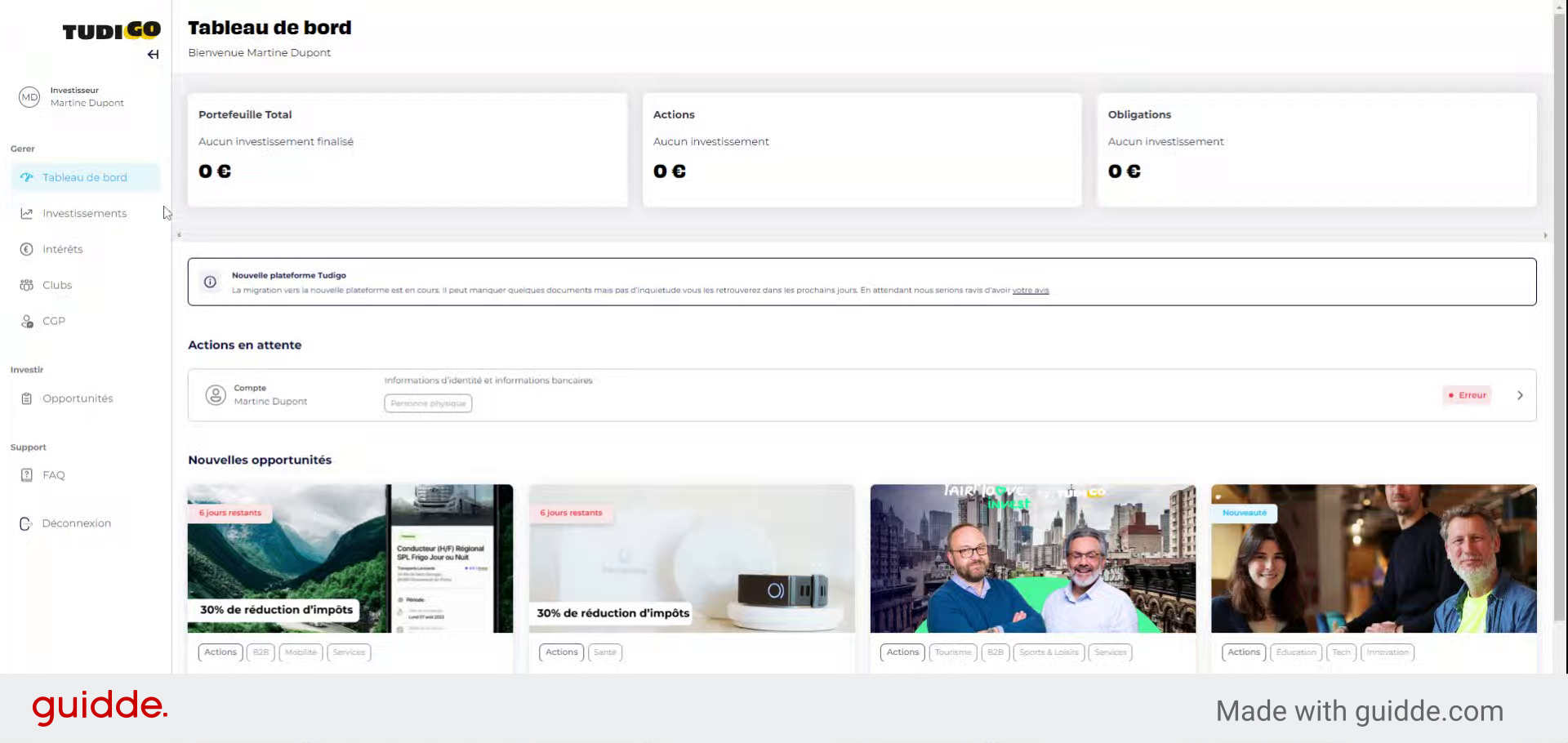Open the two men city opportunity thumbnail
The height and width of the screenshot is (743, 1568).
click(1033, 558)
